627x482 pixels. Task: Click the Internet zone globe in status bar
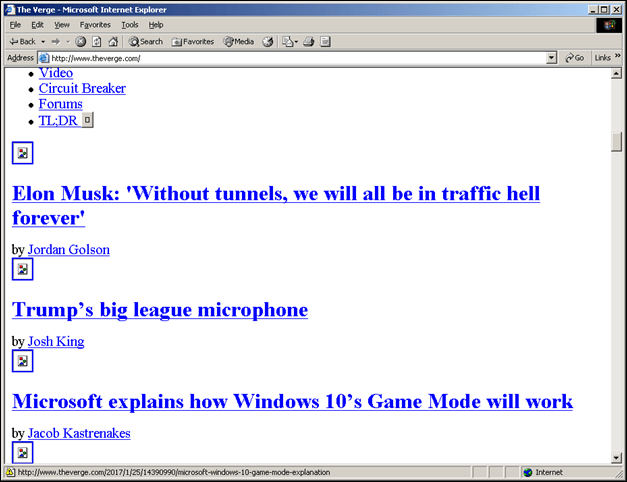528,472
